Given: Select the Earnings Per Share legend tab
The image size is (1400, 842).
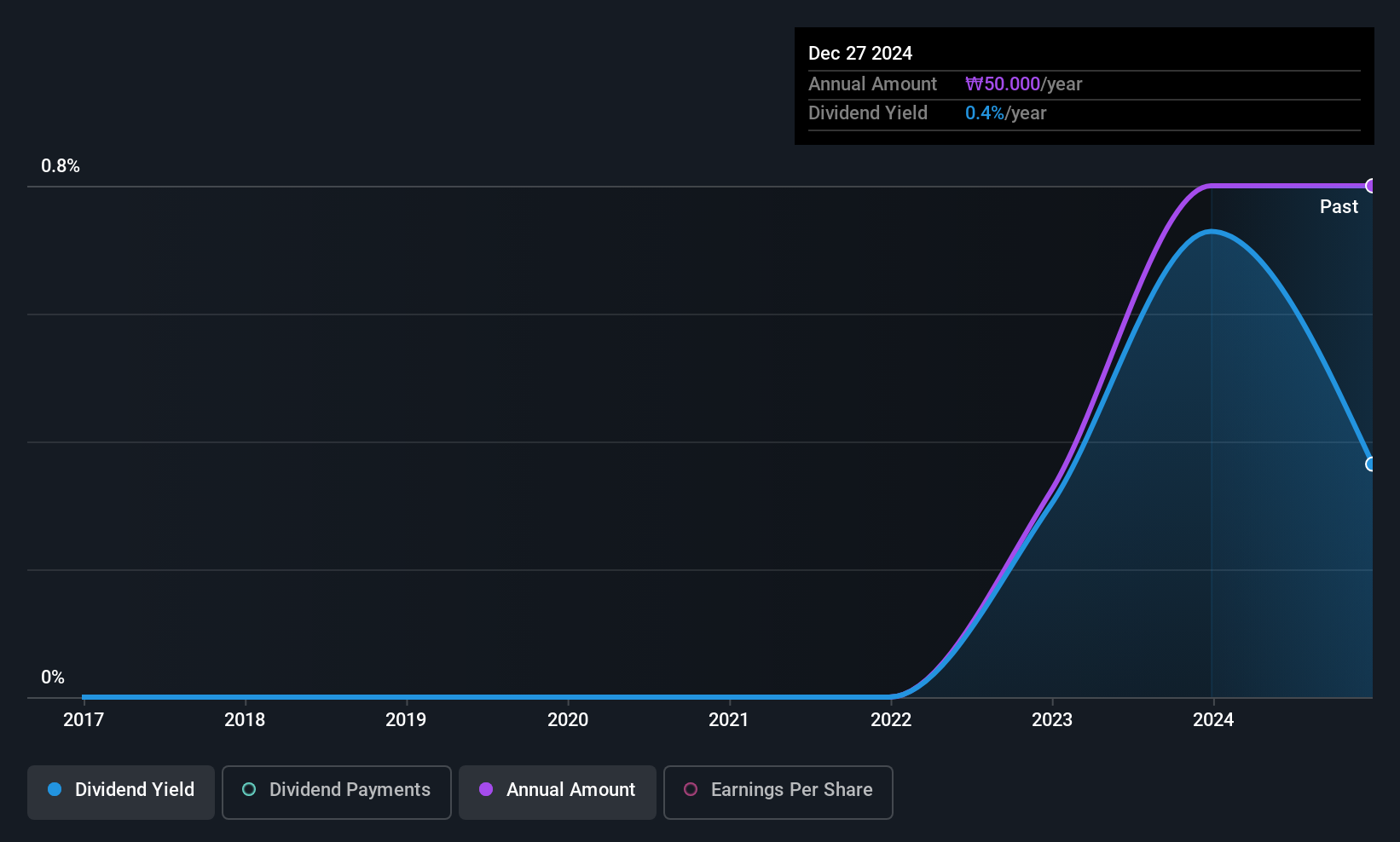Looking at the screenshot, I should coord(778,792).
